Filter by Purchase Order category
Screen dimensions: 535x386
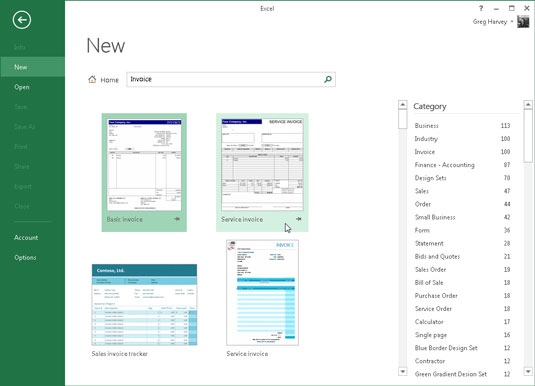pyautogui.click(x=462, y=296)
